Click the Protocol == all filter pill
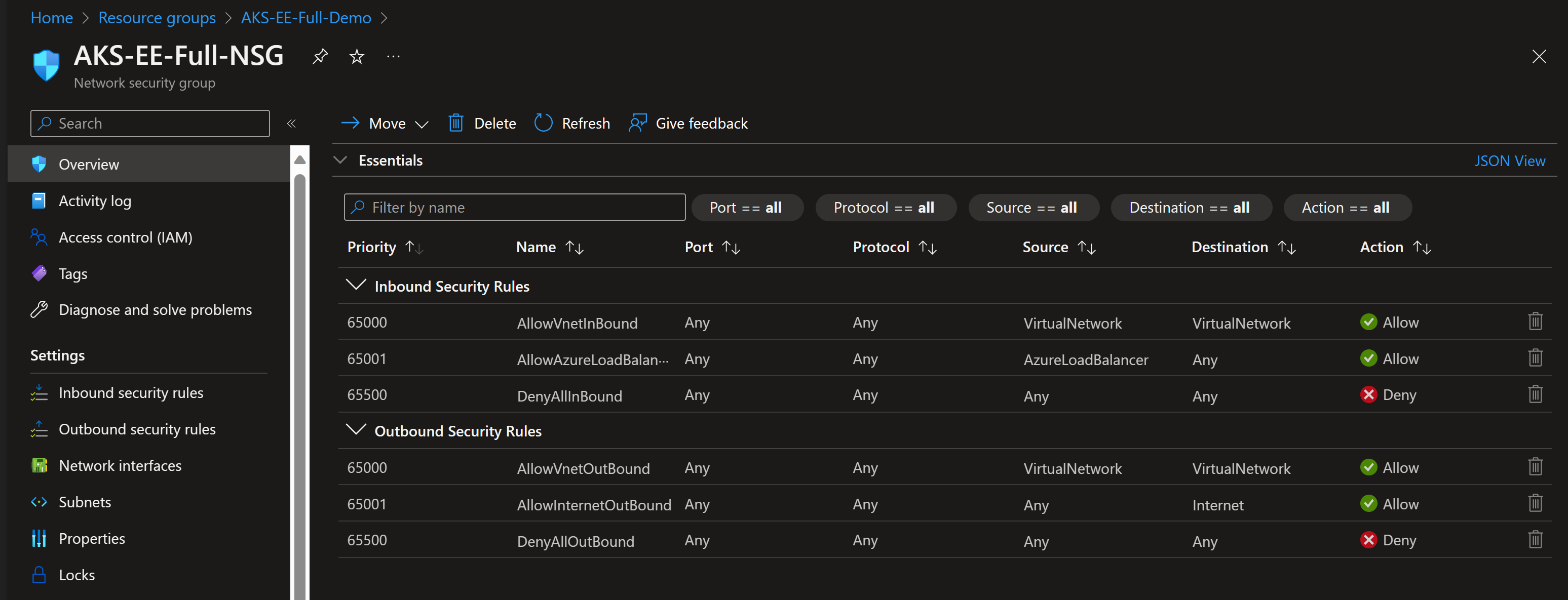The height and width of the screenshot is (600, 1568). (x=885, y=208)
